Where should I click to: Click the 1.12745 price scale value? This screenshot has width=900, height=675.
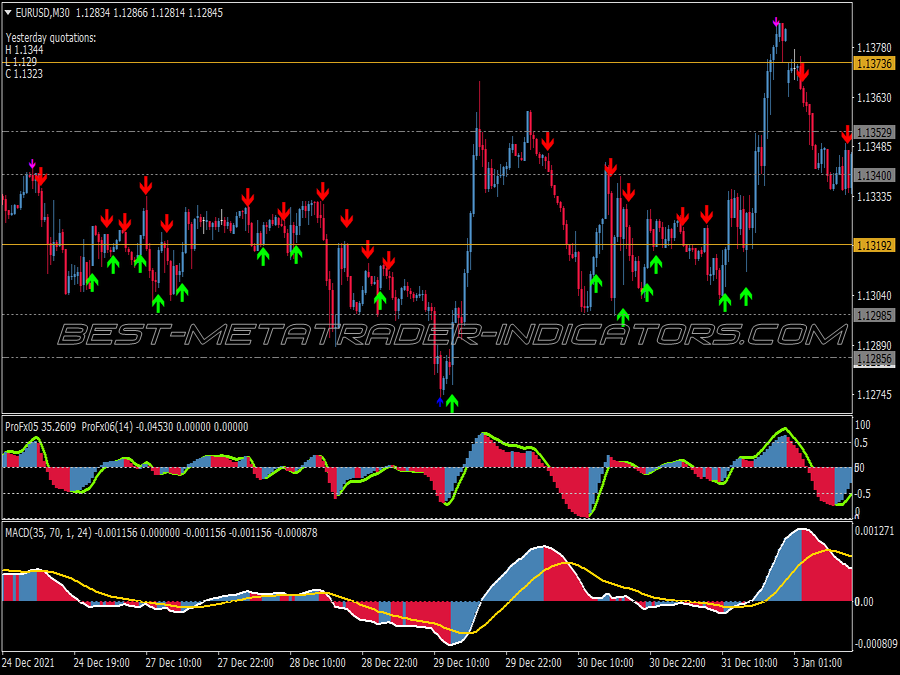(x=874, y=395)
